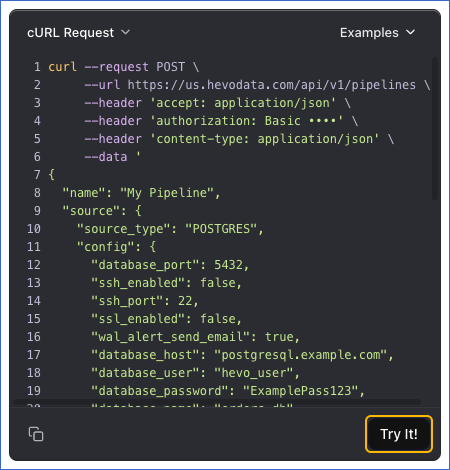The width and height of the screenshot is (450, 470).
Task: Click the 'authorization: Basic' header line
Action: point(221,121)
